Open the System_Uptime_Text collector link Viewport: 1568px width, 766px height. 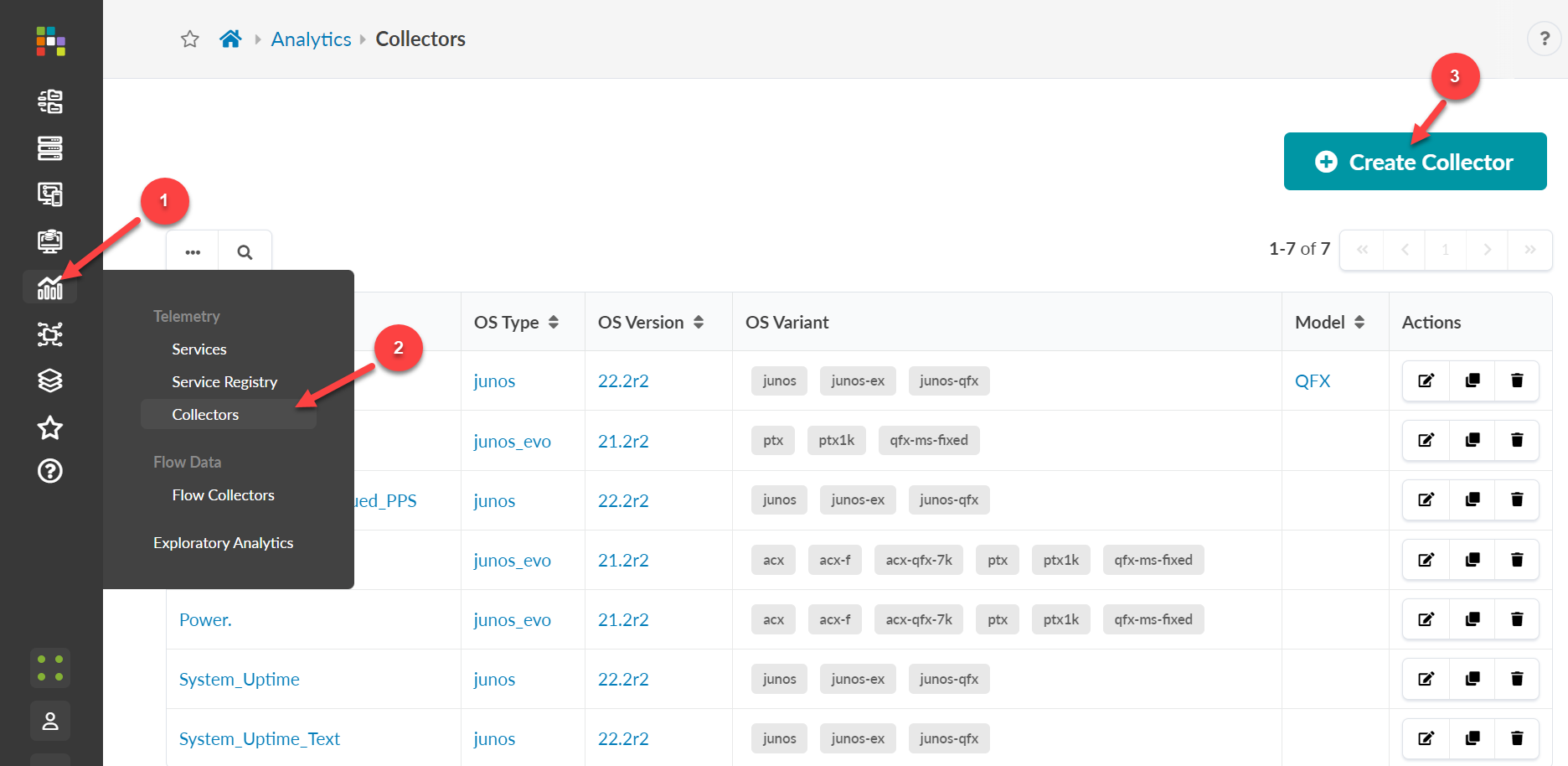(x=260, y=739)
